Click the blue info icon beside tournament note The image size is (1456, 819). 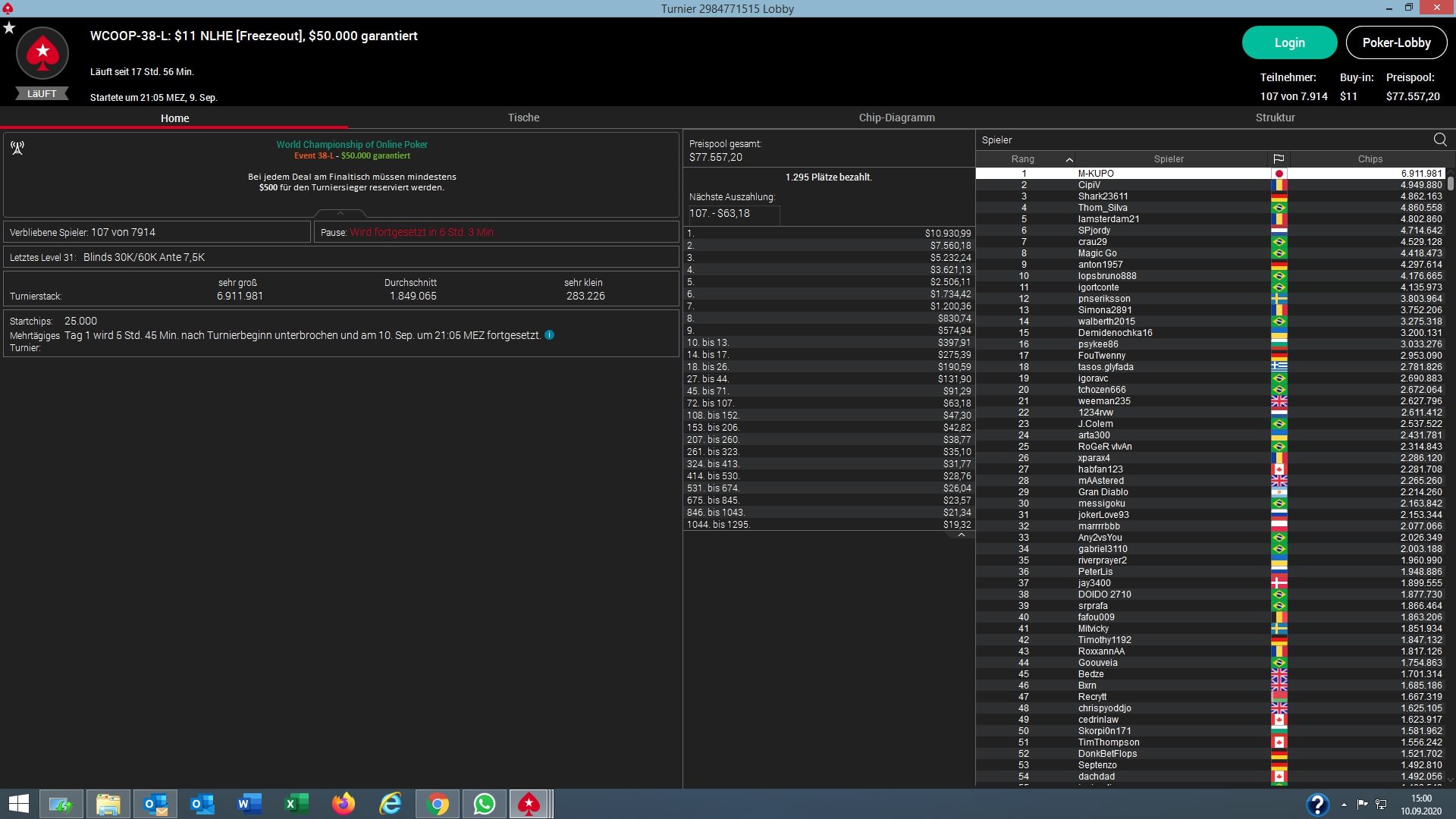click(550, 335)
